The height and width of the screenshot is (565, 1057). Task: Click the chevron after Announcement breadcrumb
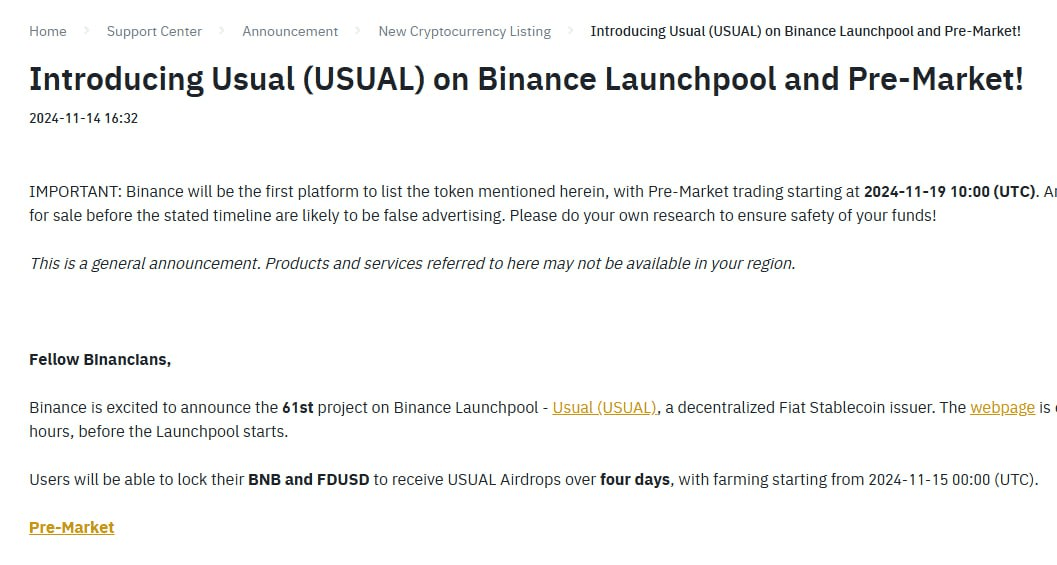pyautogui.click(x=358, y=31)
